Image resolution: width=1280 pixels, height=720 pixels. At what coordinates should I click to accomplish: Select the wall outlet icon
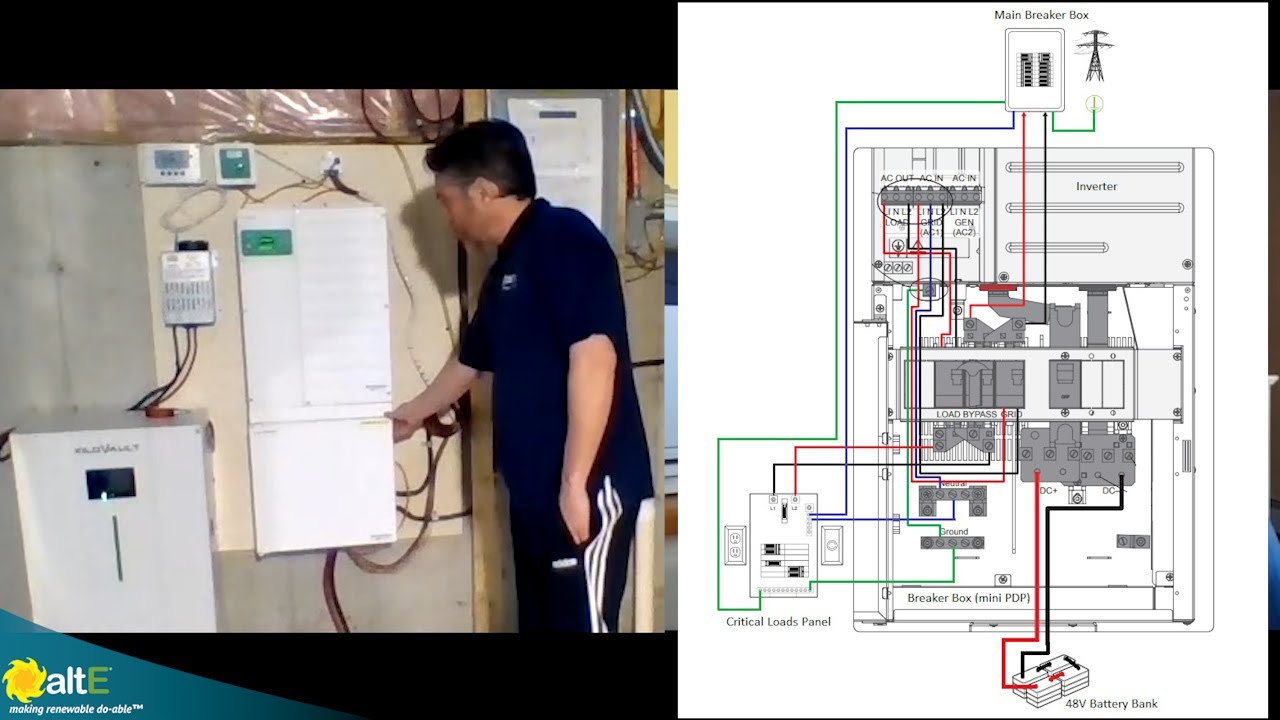tap(735, 546)
